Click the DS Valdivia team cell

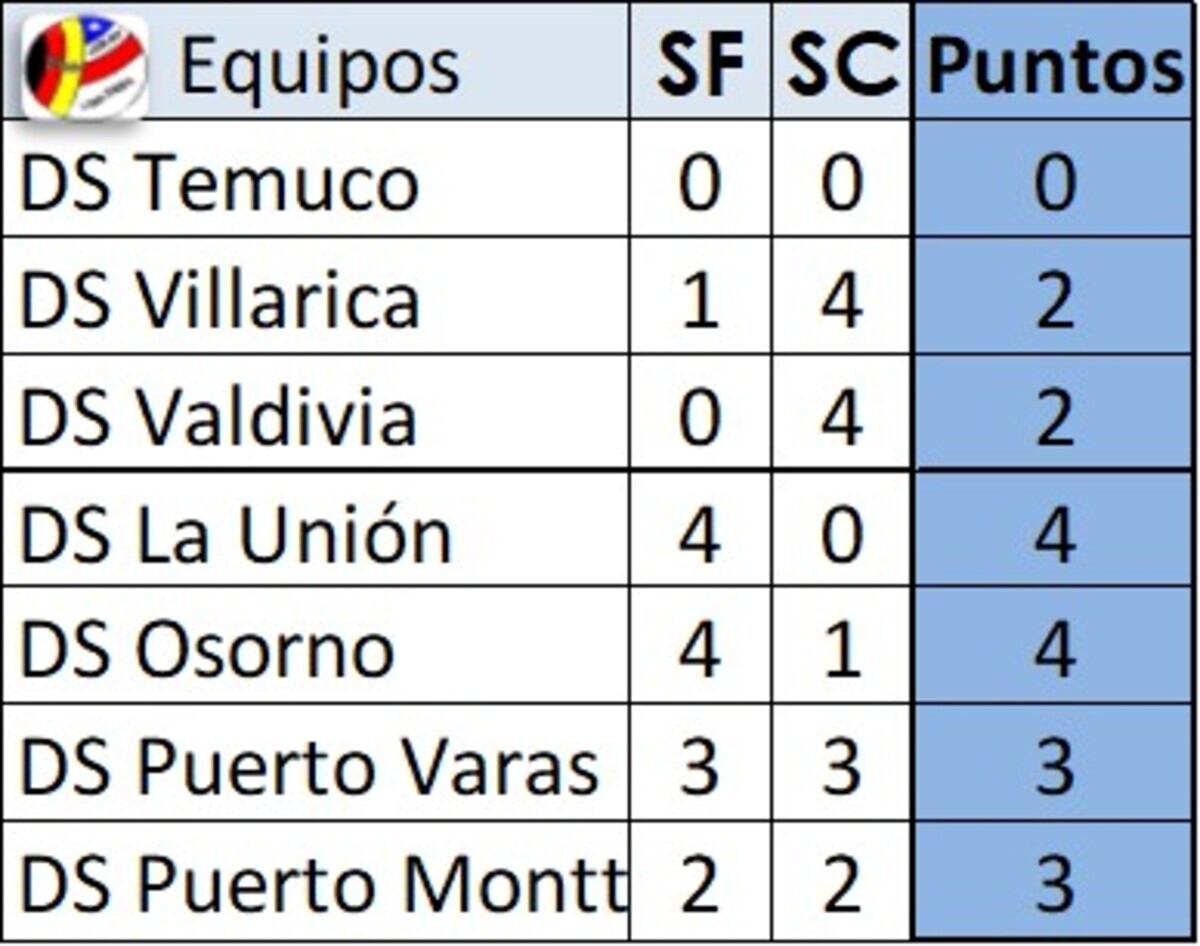pyautogui.click(x=316, y=412)
